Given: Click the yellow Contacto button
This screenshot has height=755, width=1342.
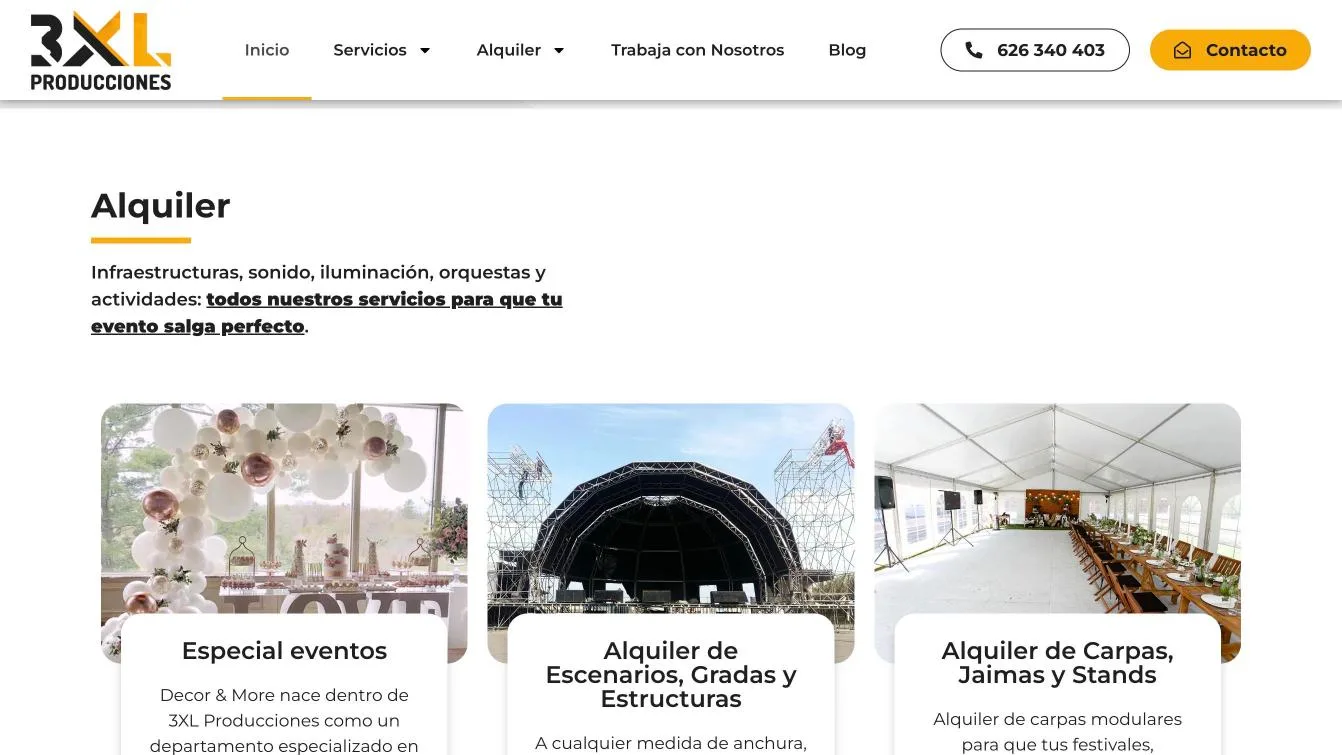Looking at the screenshot, I should tap(1230, 50).
